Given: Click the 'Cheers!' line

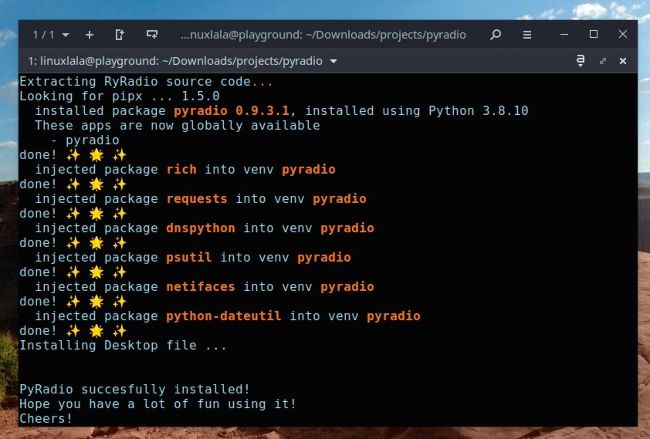Looking at the screenshot, I should pyautogui.click(x=46, y=419).
